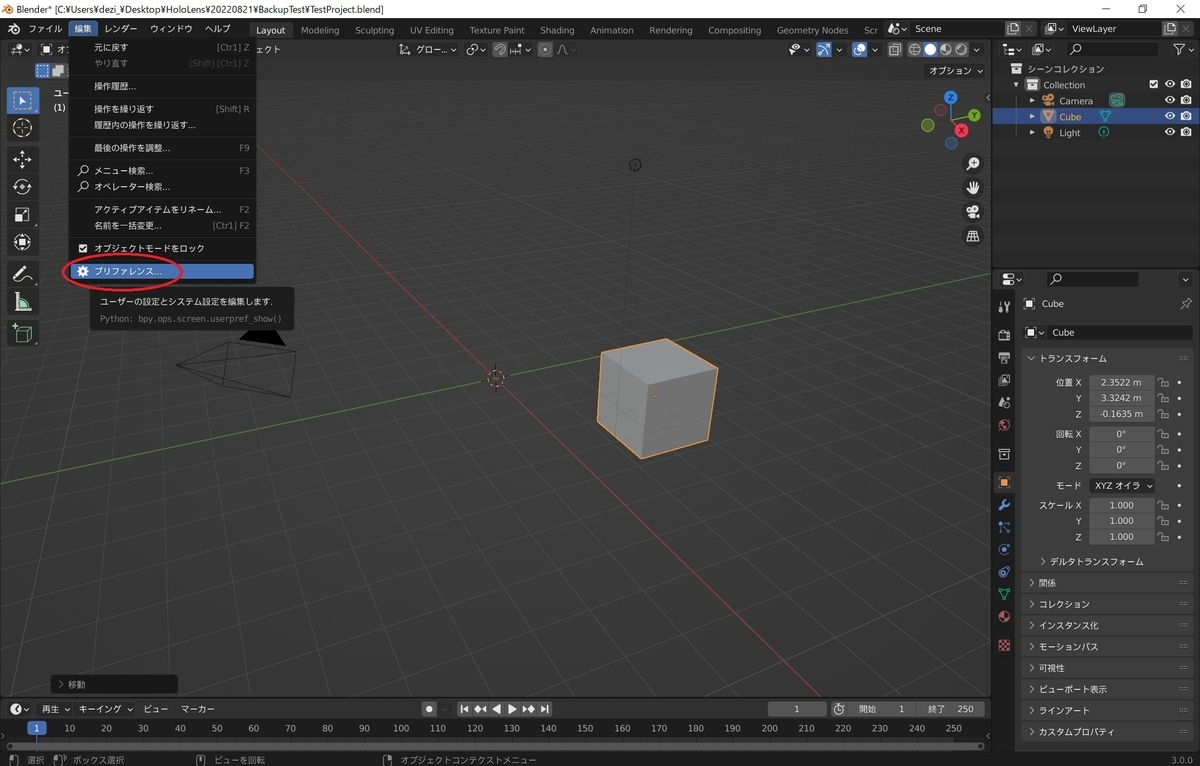Image resolution: width=1200 pixels, height=766 pixels.
Task: Jump to the timeline end frame button
Action: point(545,709)
